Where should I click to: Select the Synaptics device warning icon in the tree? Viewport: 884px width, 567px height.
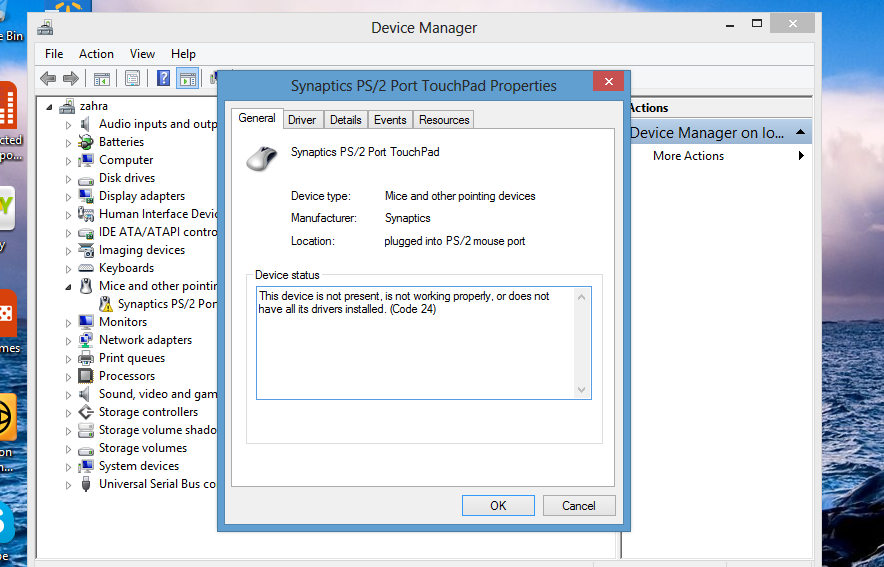pyautogui.click(x=106, y=304)
